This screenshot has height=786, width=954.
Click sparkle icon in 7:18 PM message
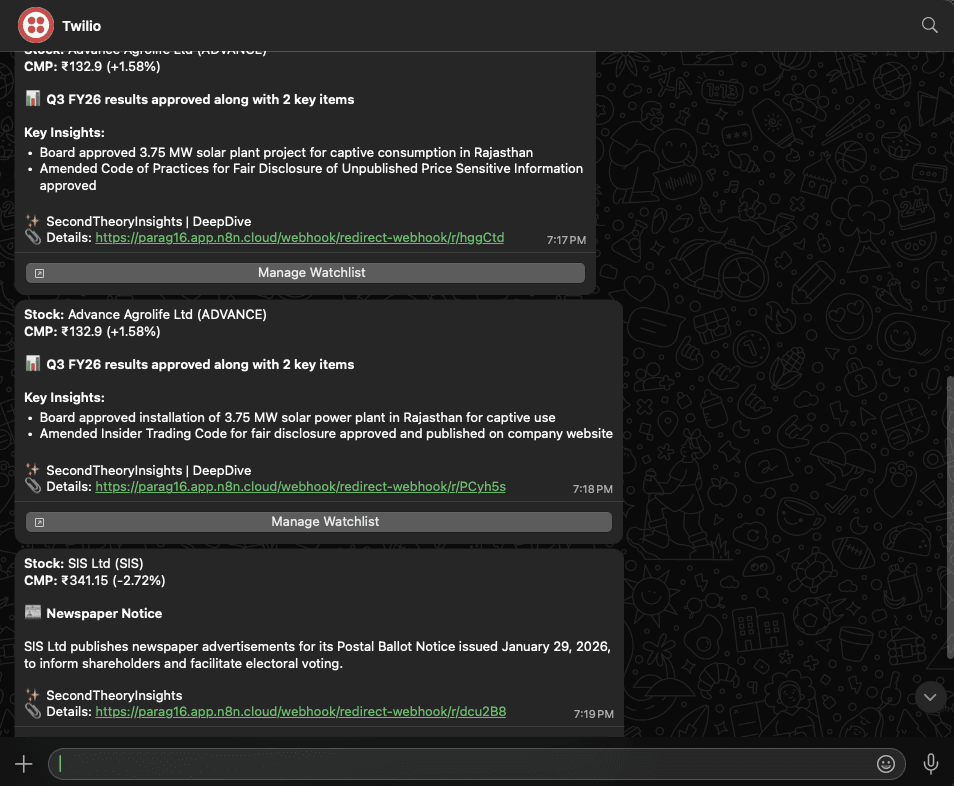[x=33, y=470]
